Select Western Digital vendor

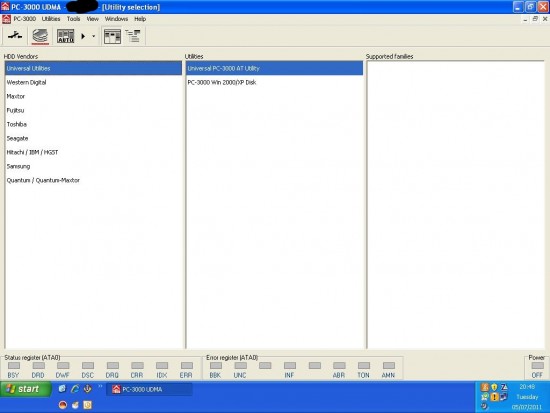[94, 82]
